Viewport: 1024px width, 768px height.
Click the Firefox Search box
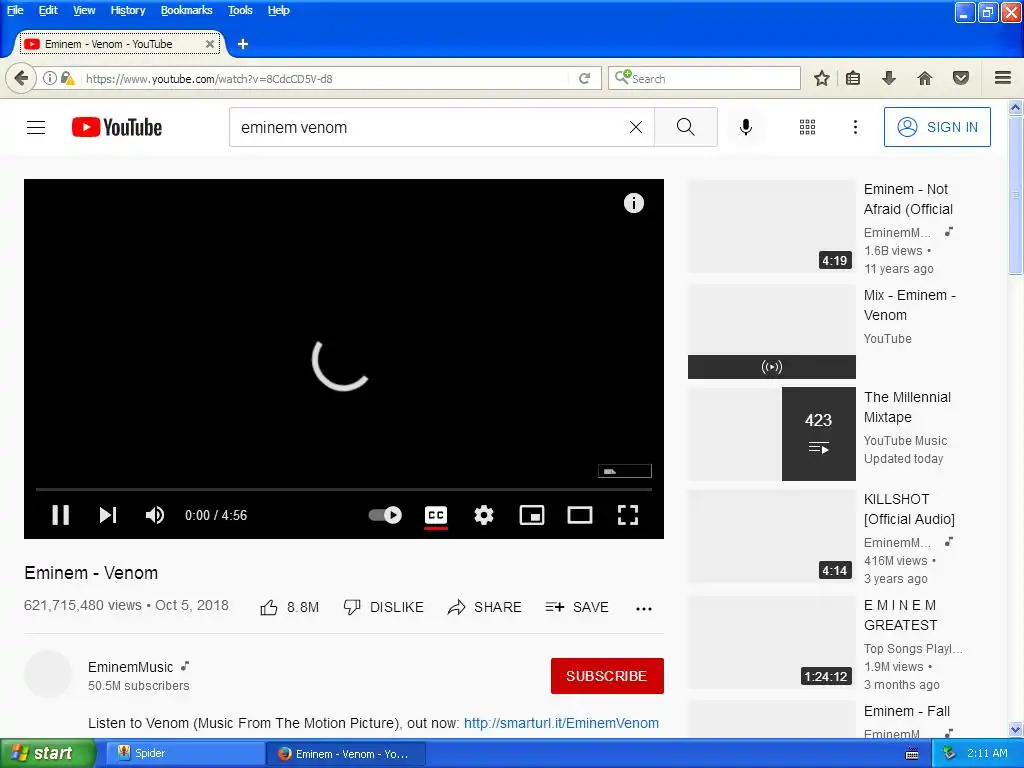(x=704, y=78)
